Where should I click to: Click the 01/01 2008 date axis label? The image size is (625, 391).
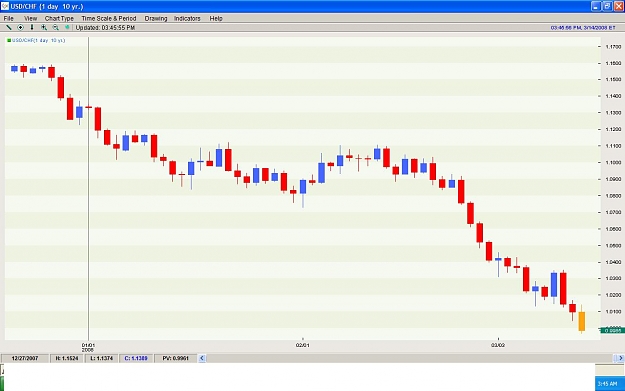pyautogui.click(x=88, y=347)
